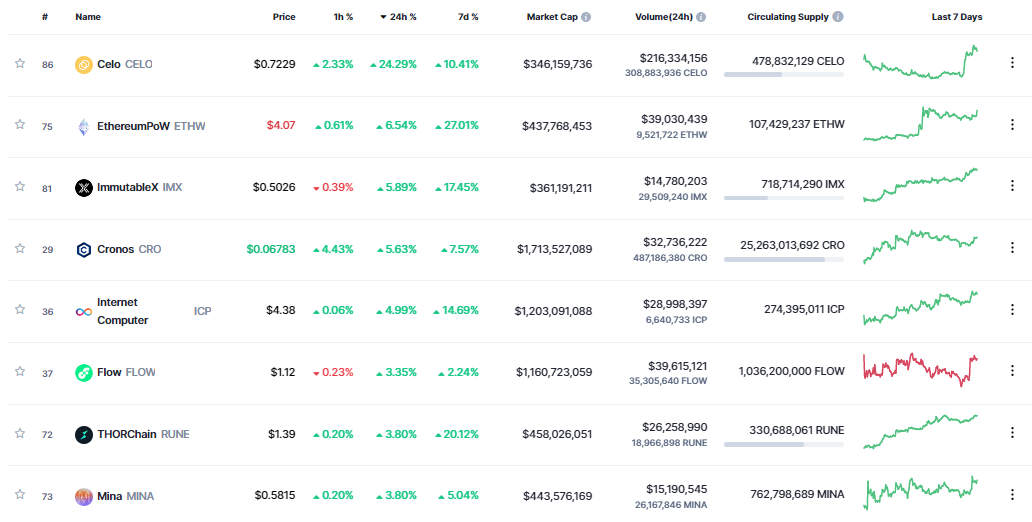Click Cronos volume $32,736,222
Image resolution: width=1032 pixels, height=522 pixels.
click(675, 242)
